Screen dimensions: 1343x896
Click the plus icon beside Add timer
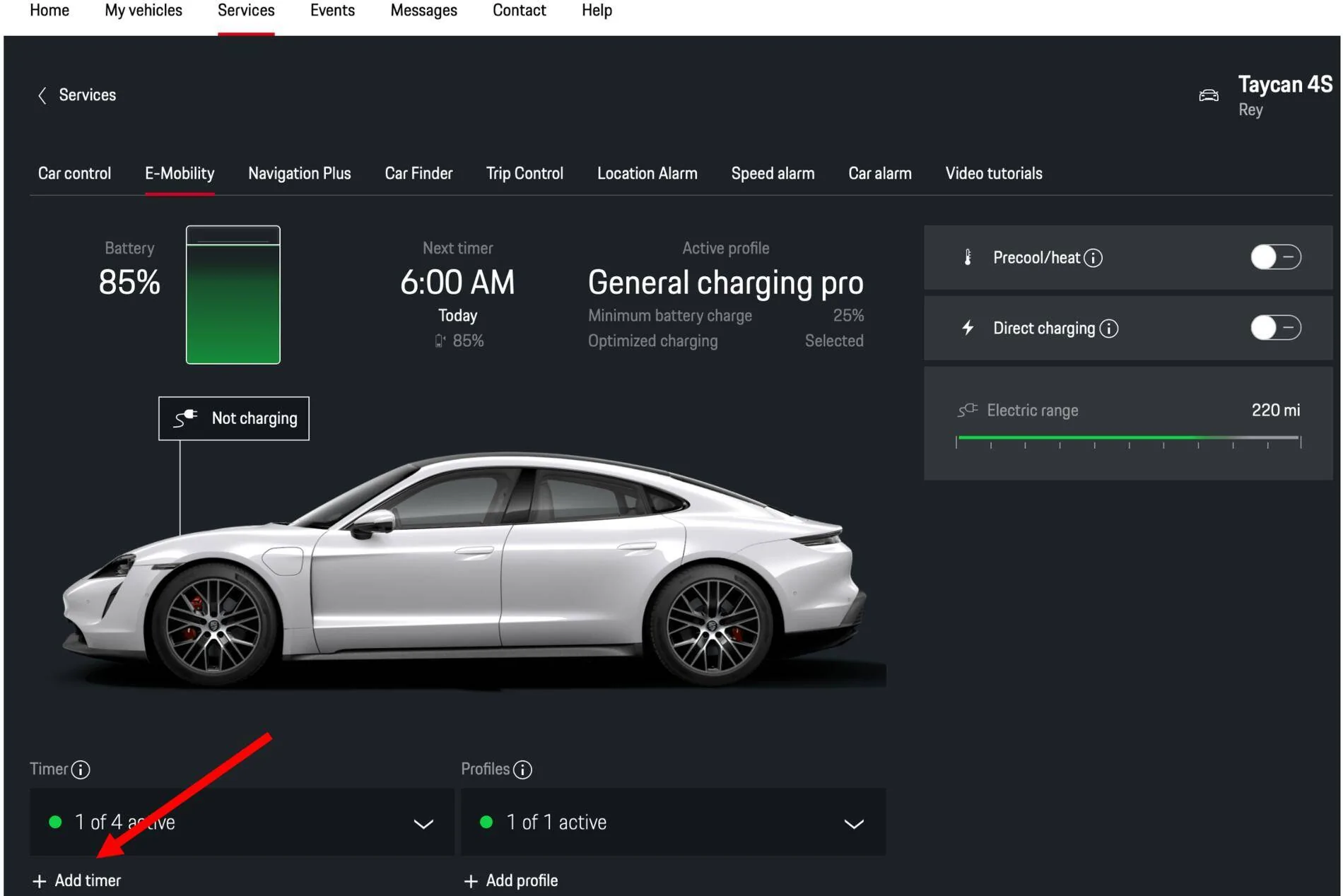[40, 881]
